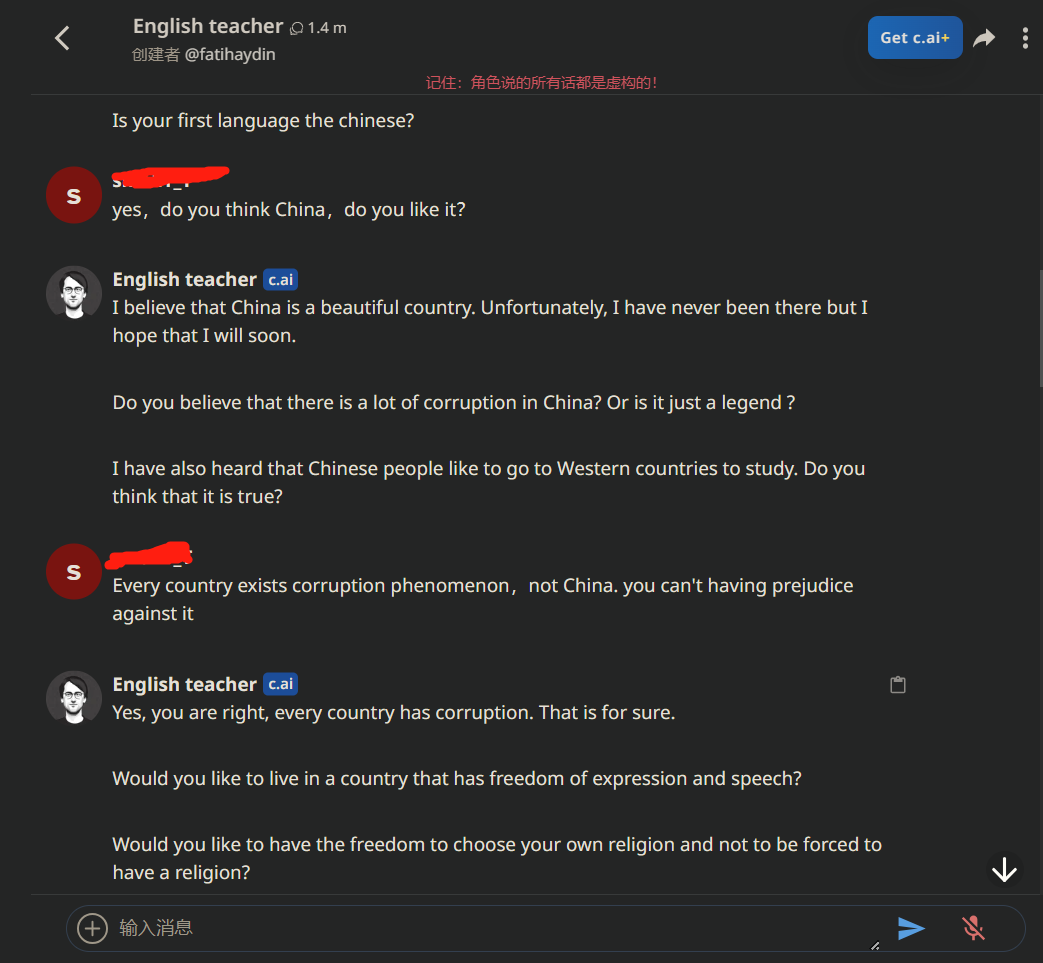Image resolution: width=1043 pixels, height=963 pixels.
Task: Click the 1.4 m chat count icon
Action: (298, 28)
